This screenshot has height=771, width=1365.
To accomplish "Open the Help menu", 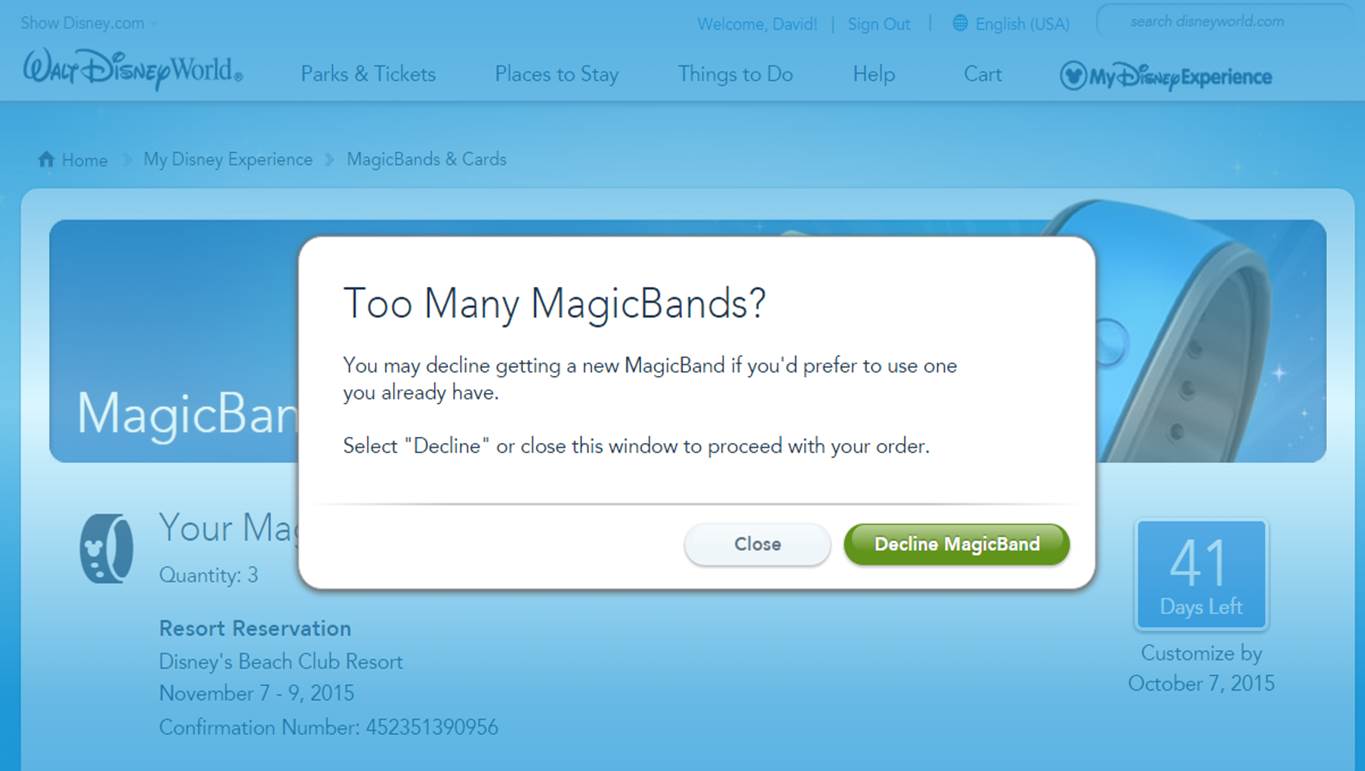I will point(874,74).
